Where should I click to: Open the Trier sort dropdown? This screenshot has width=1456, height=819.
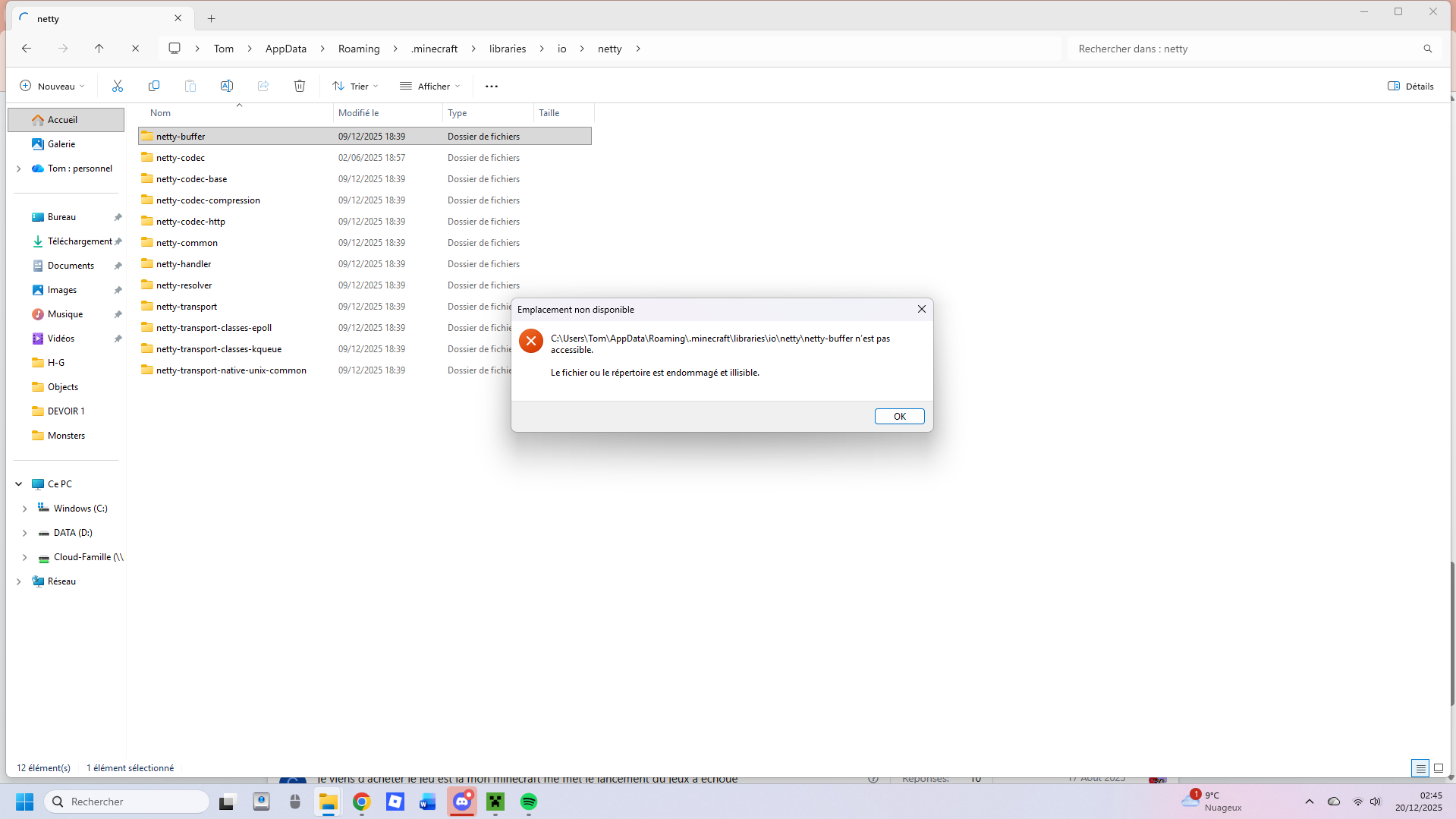tap(355, 86)
